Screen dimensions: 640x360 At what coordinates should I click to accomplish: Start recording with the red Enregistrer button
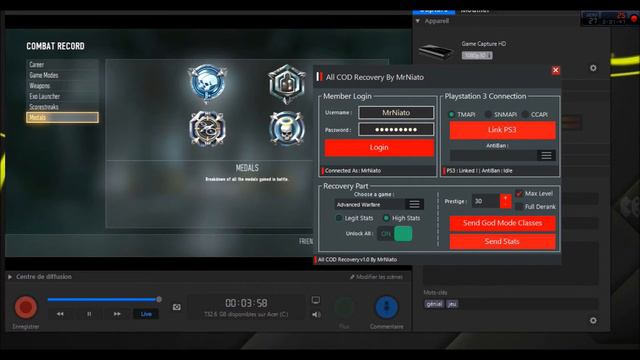26,307
